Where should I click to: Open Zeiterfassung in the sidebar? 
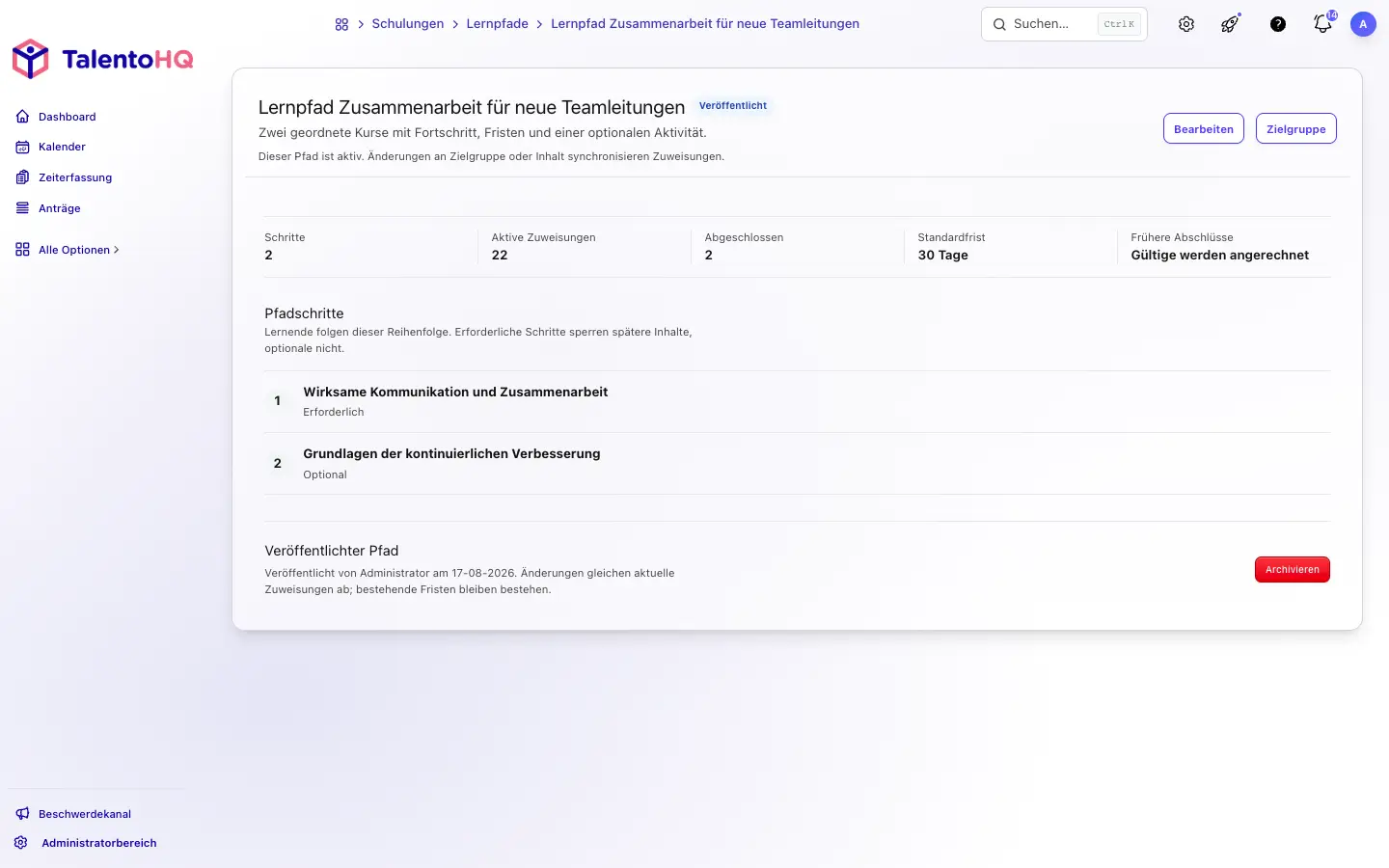(x=75, y=177)
